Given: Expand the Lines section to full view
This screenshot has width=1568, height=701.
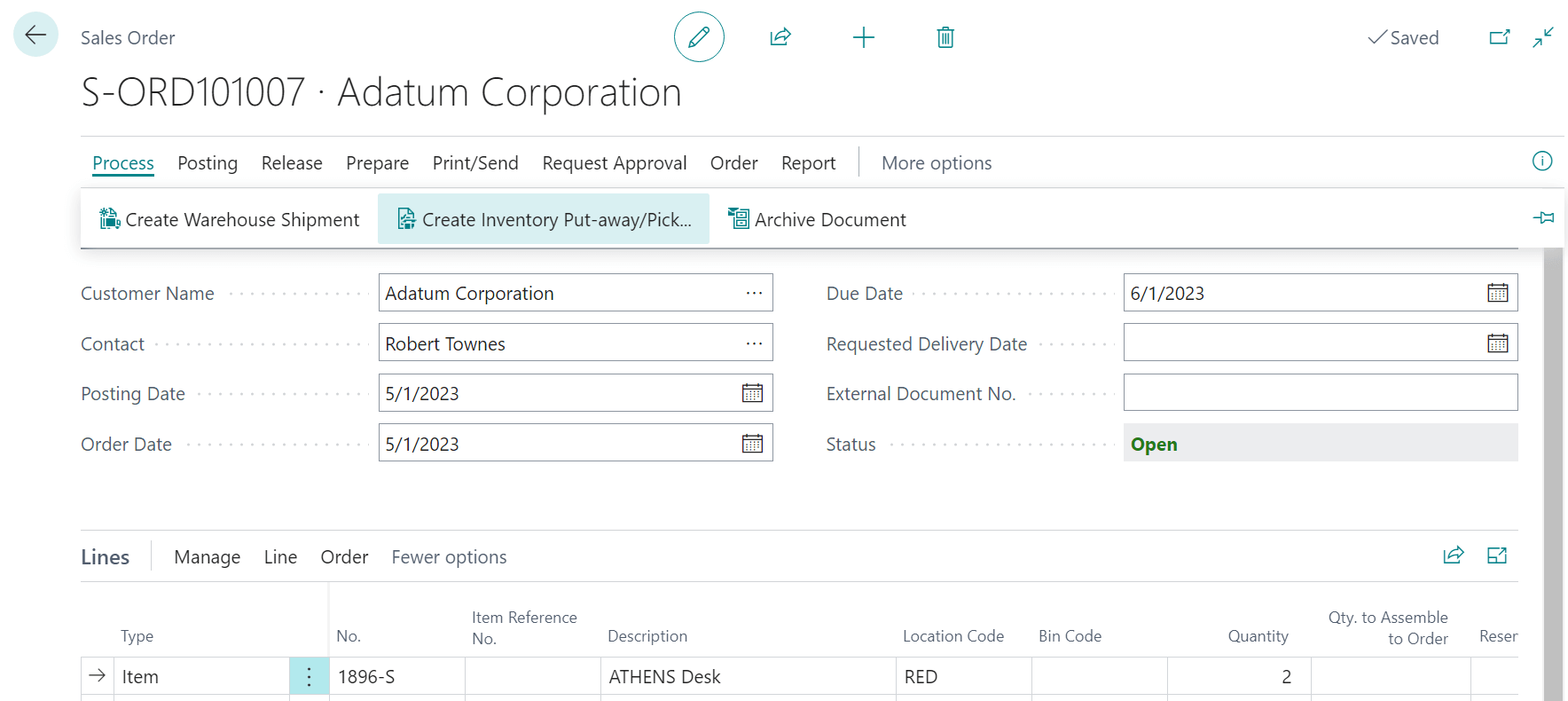Looking at the screenshot, I should (1497, 555).
